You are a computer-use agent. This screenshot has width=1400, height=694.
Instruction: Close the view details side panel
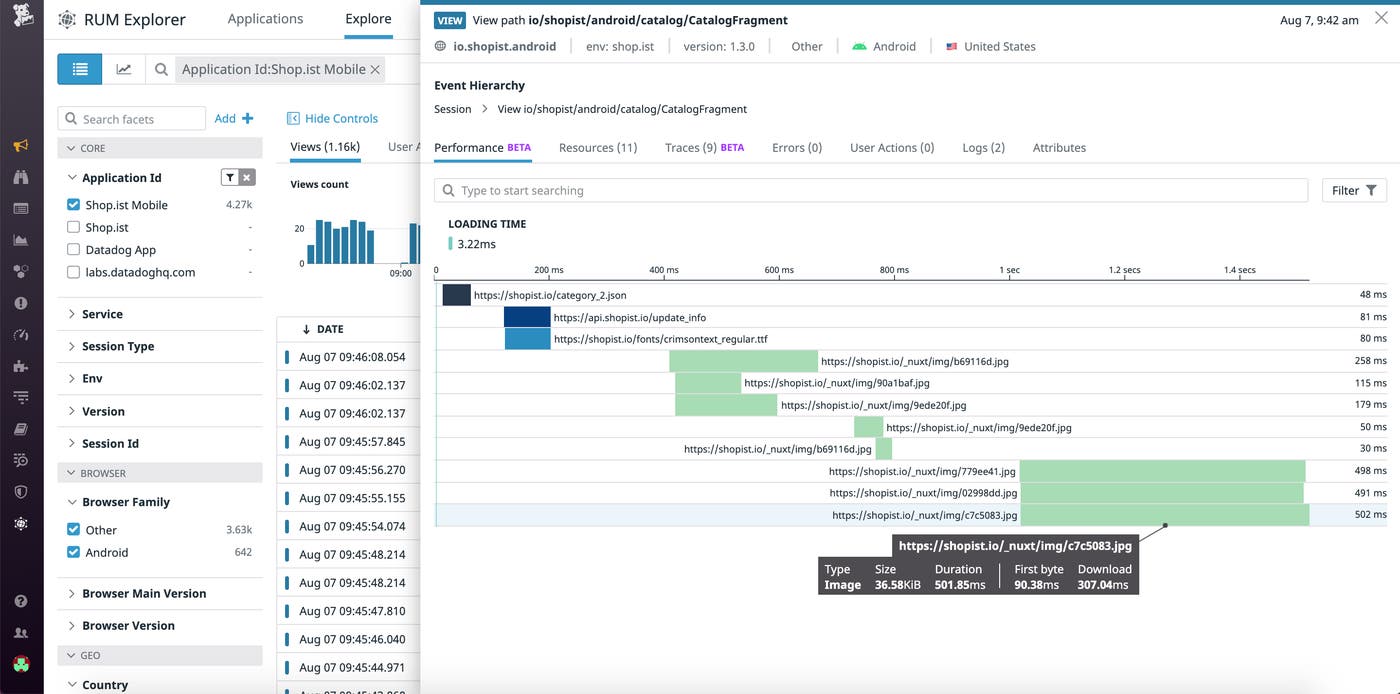(1381, 19)
